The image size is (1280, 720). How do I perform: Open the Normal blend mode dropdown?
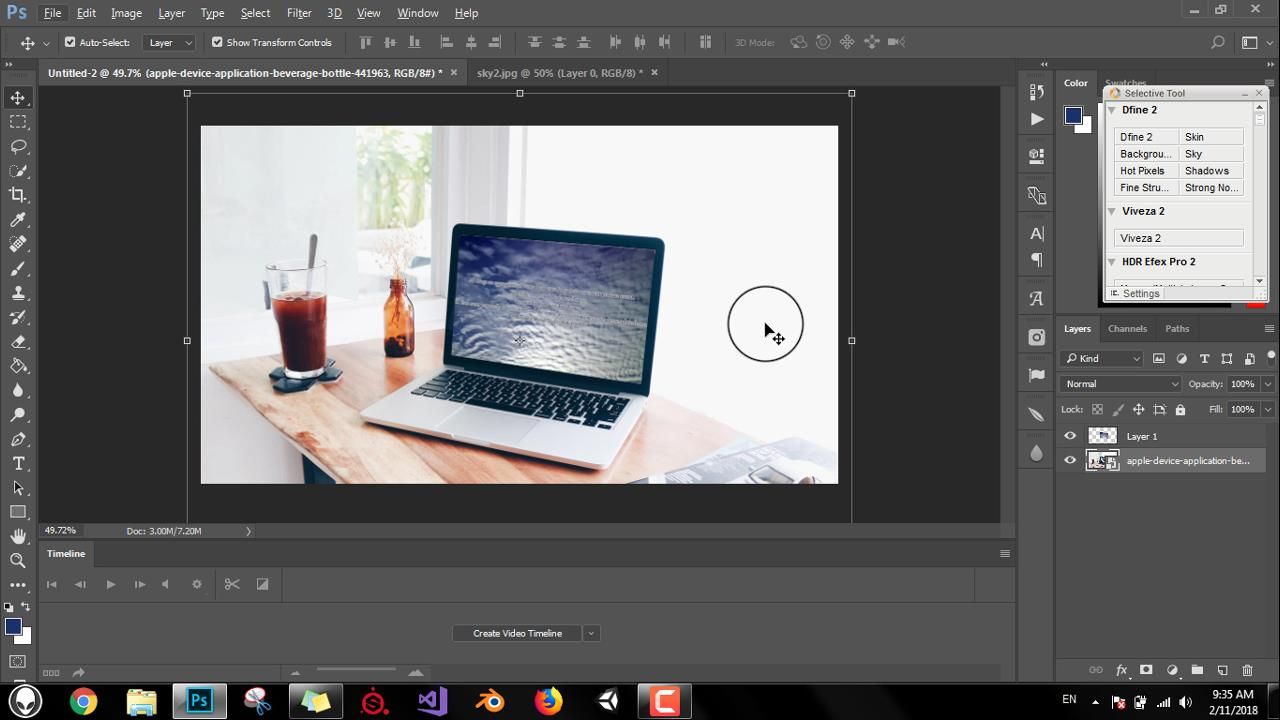1119,383
